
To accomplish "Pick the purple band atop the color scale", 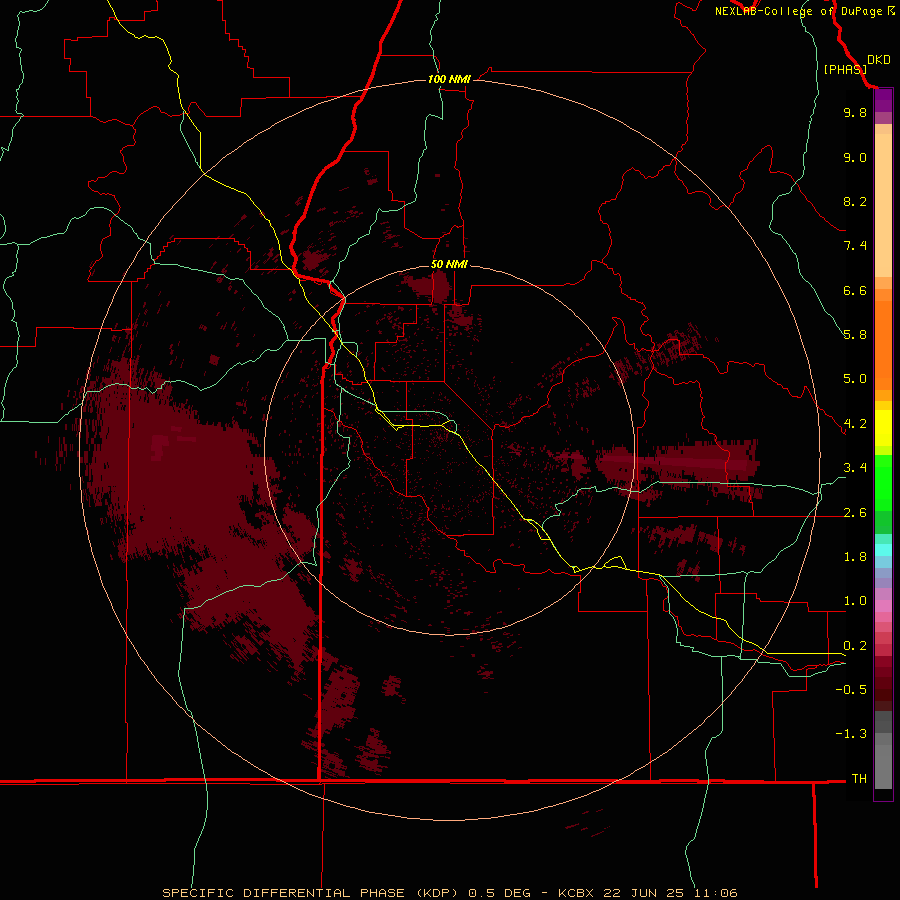I will pos(883,100).
